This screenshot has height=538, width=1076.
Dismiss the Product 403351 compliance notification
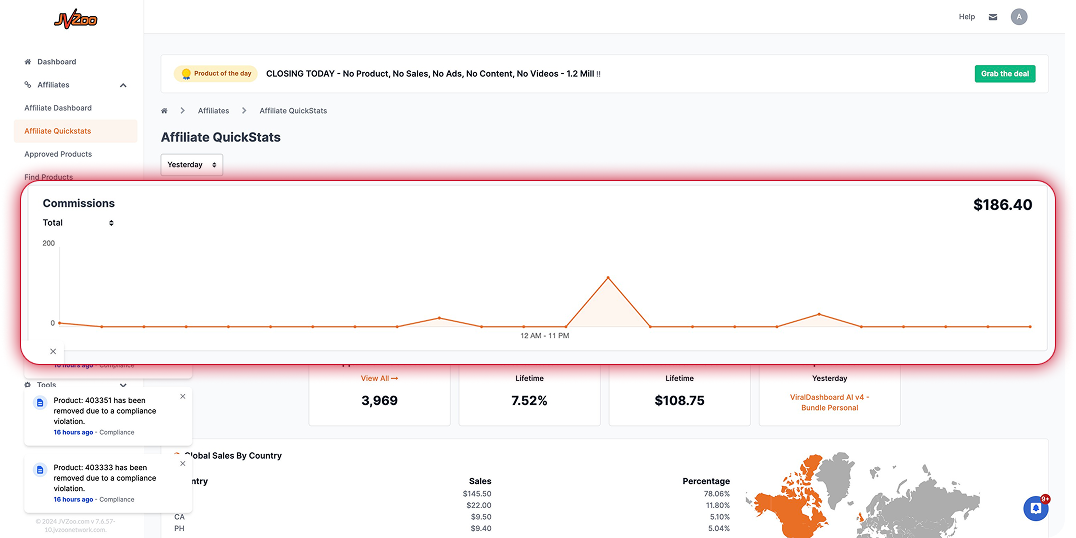[182, 396]
